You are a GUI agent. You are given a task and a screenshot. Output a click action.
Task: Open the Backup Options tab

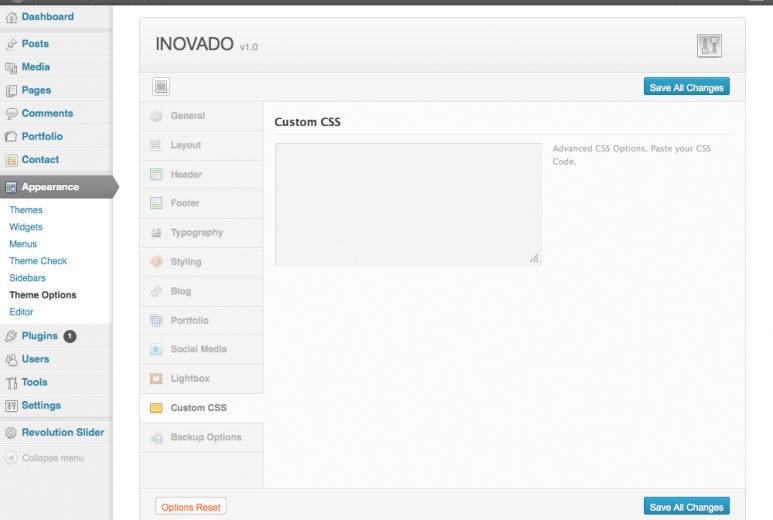point(202,437)
